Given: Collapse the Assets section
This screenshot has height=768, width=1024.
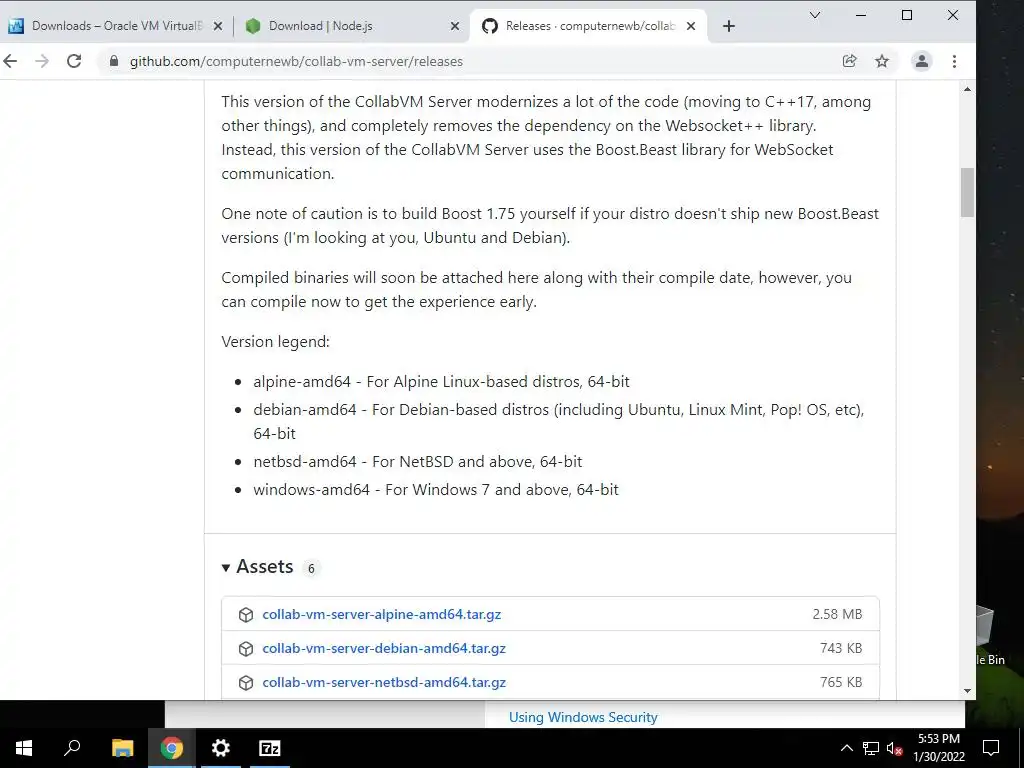Looking at the screenshot, I should 257,567.
